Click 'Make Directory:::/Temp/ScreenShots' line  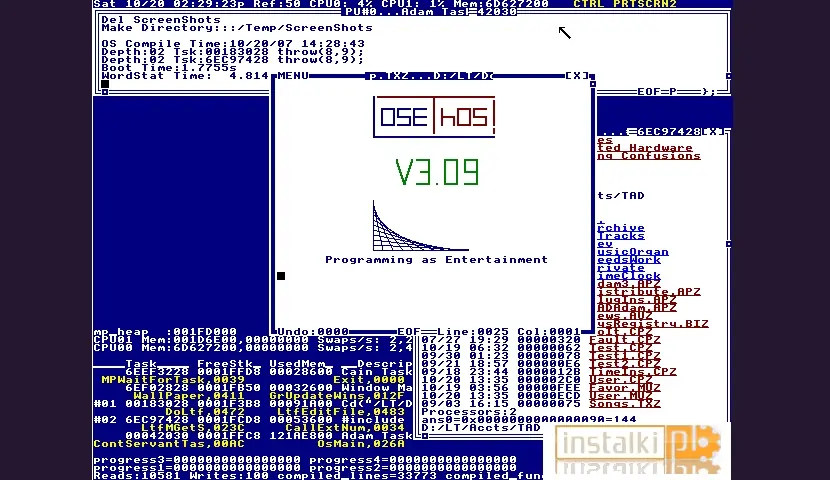[x=237, y=28]
